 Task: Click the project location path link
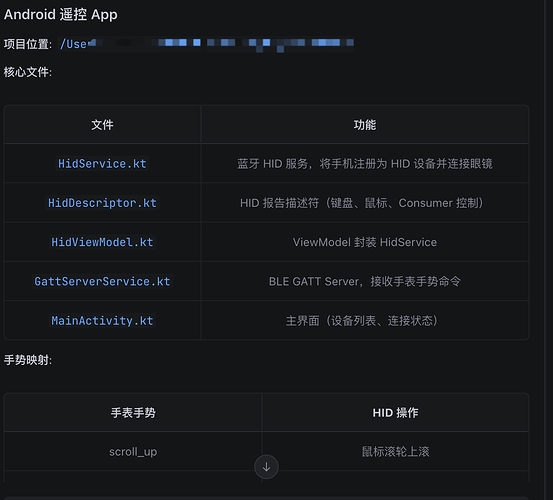207,44
